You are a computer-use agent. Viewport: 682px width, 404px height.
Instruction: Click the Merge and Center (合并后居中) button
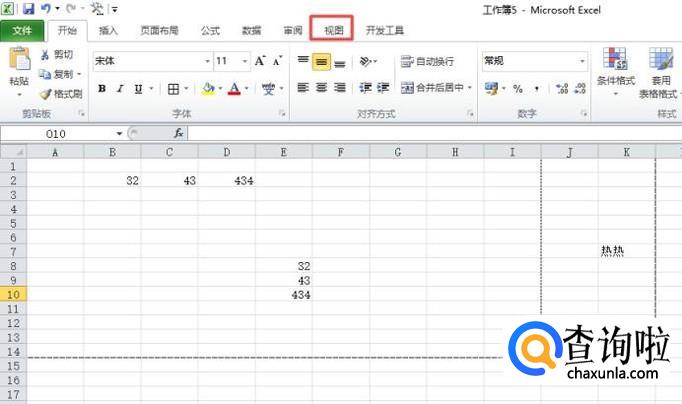436,88
